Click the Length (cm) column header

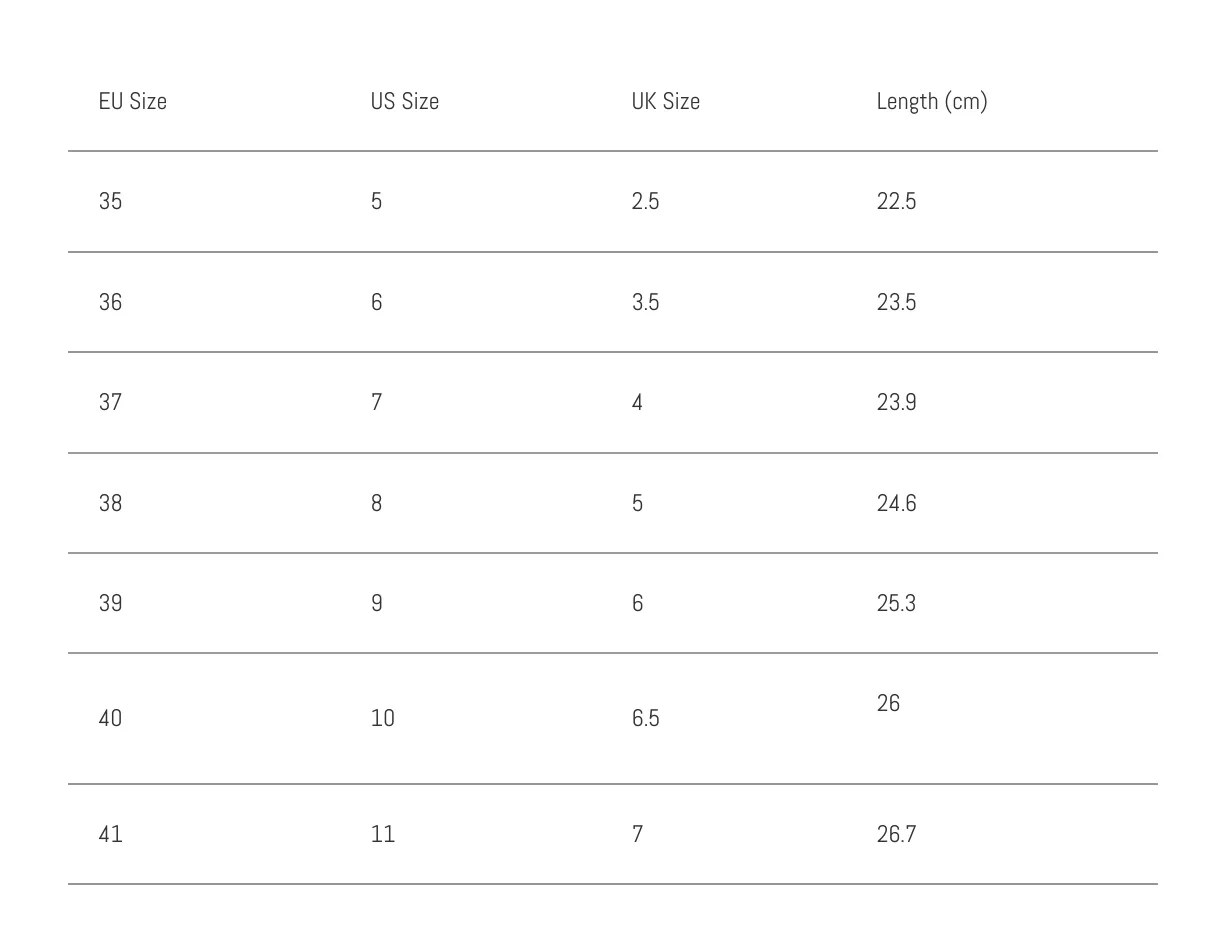932,102
